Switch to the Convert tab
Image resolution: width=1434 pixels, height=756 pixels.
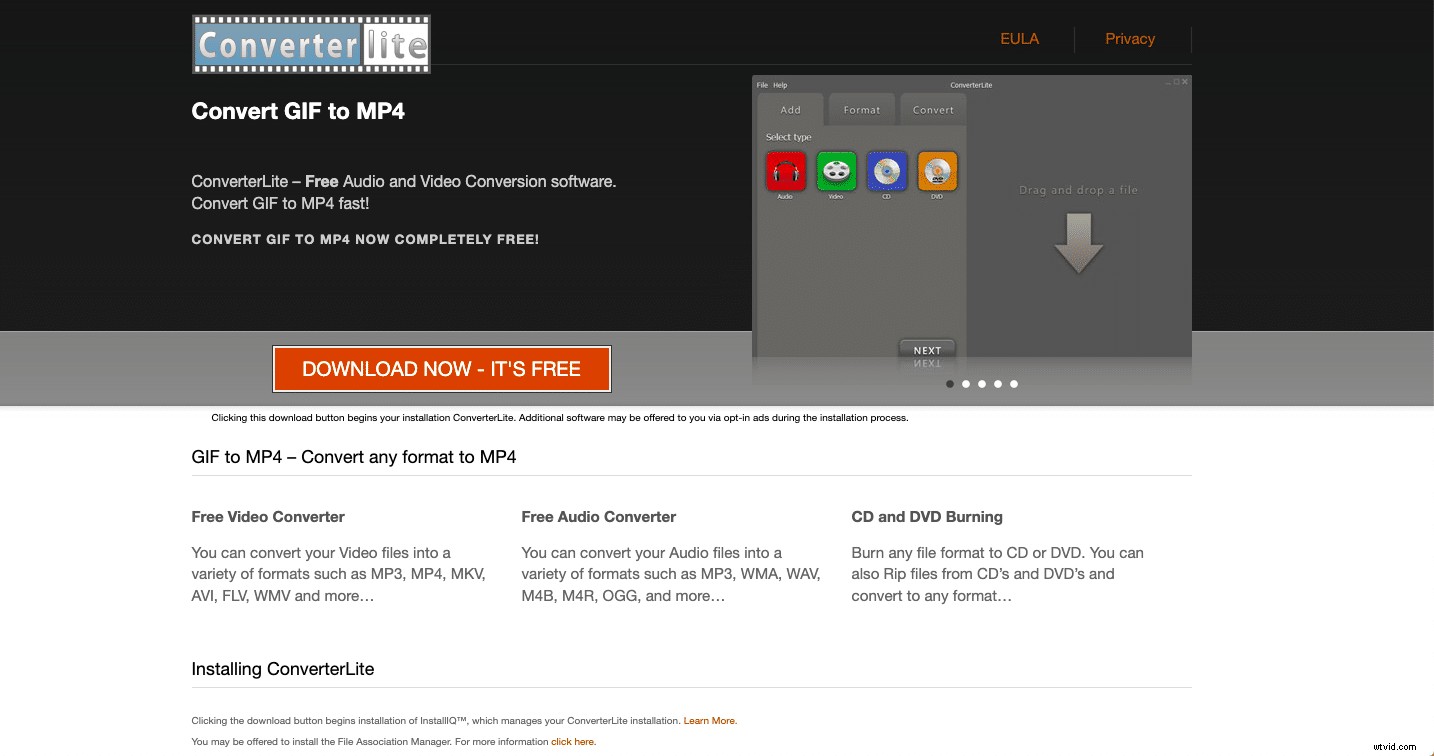point(932,109)
